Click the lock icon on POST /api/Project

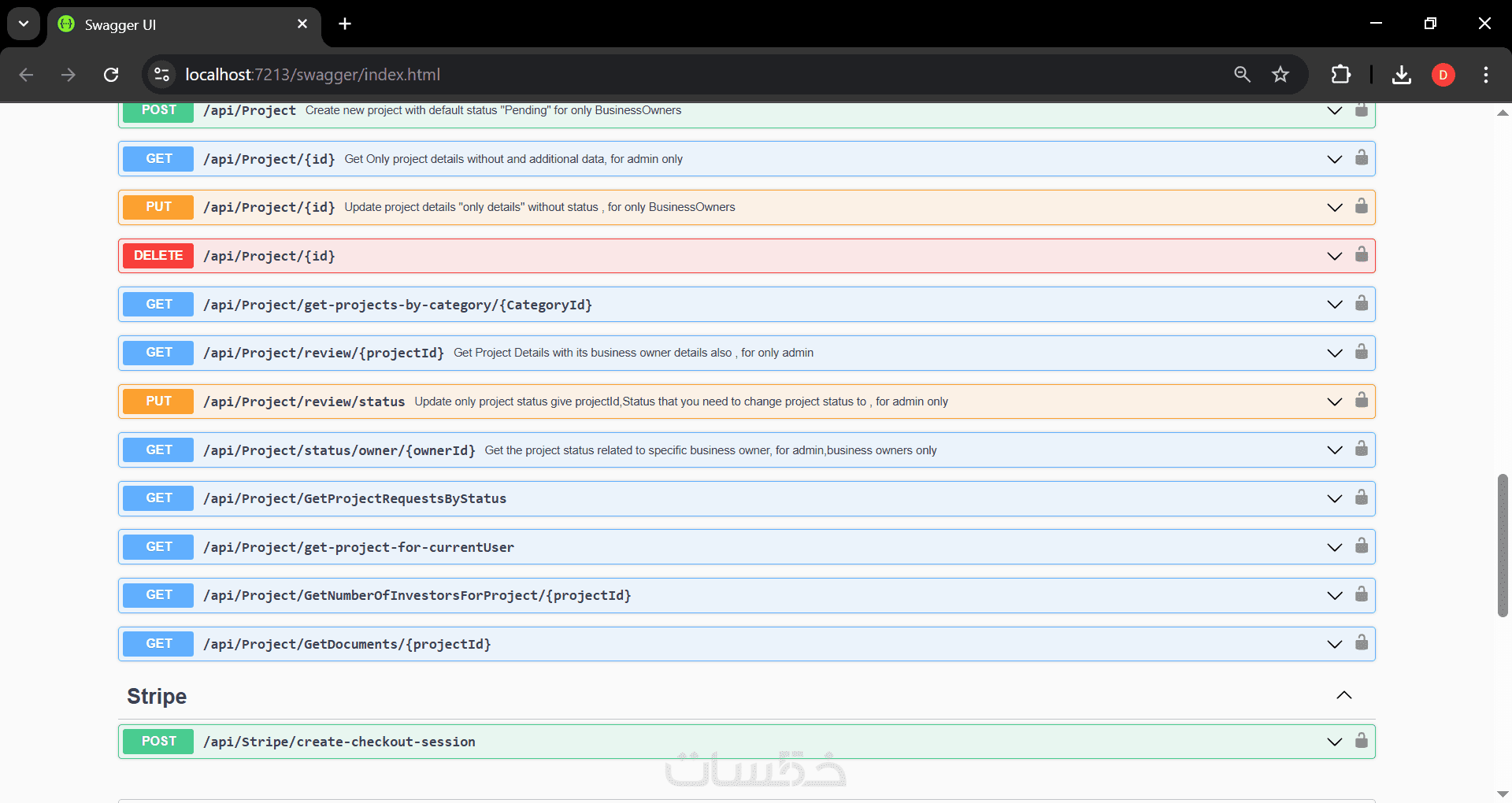[x=1361, y=109]
